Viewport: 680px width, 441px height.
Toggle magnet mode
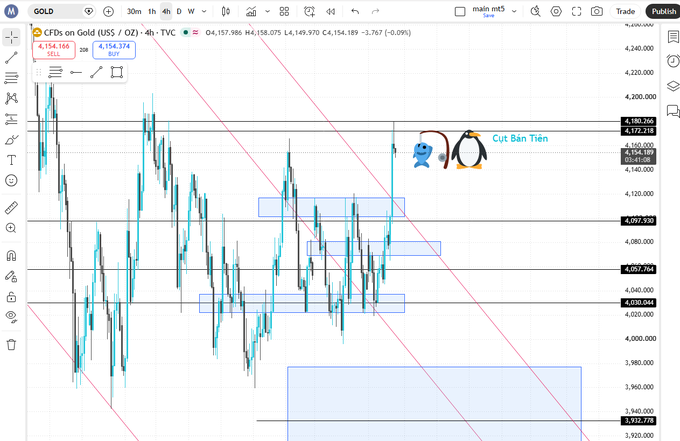pos(11,255)
